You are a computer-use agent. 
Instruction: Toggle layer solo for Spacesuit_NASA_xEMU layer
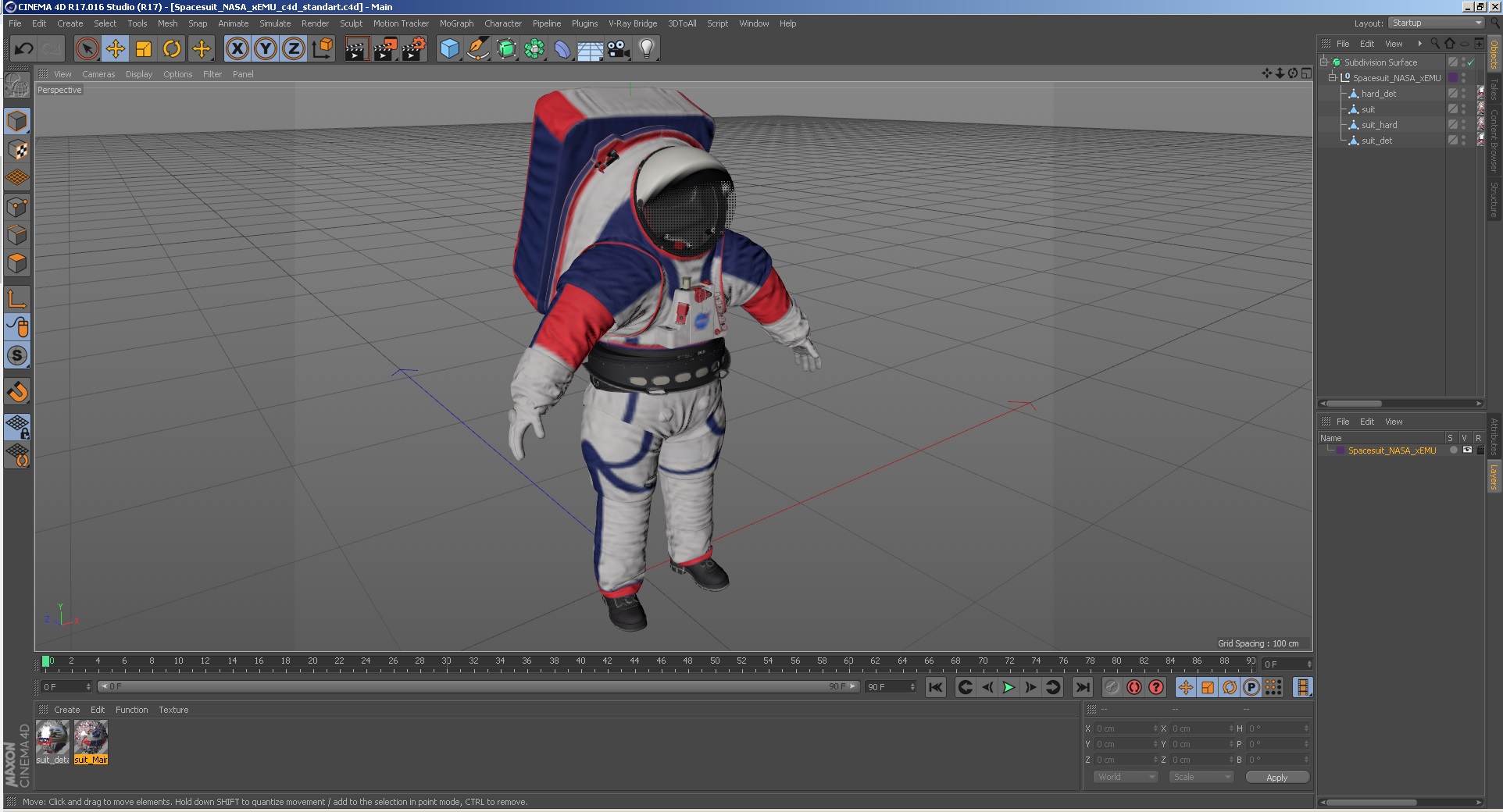click(x=1453, y=451)
